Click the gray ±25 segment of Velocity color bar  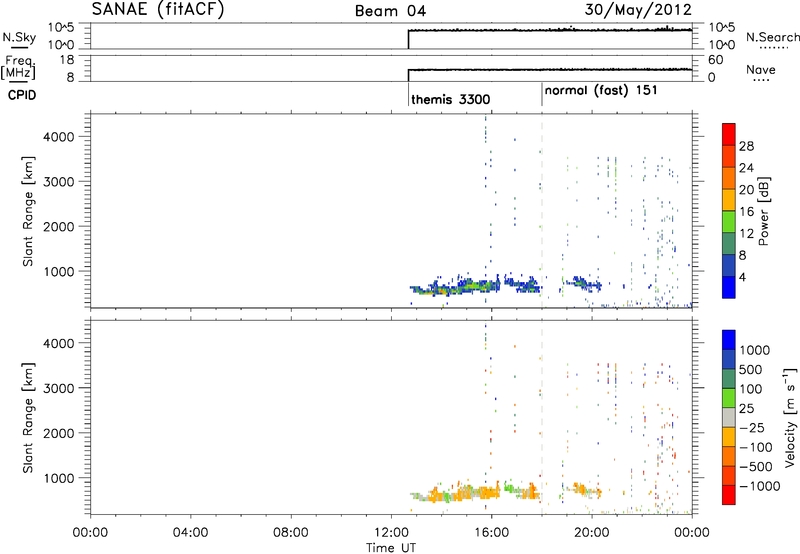coord(729,417)
